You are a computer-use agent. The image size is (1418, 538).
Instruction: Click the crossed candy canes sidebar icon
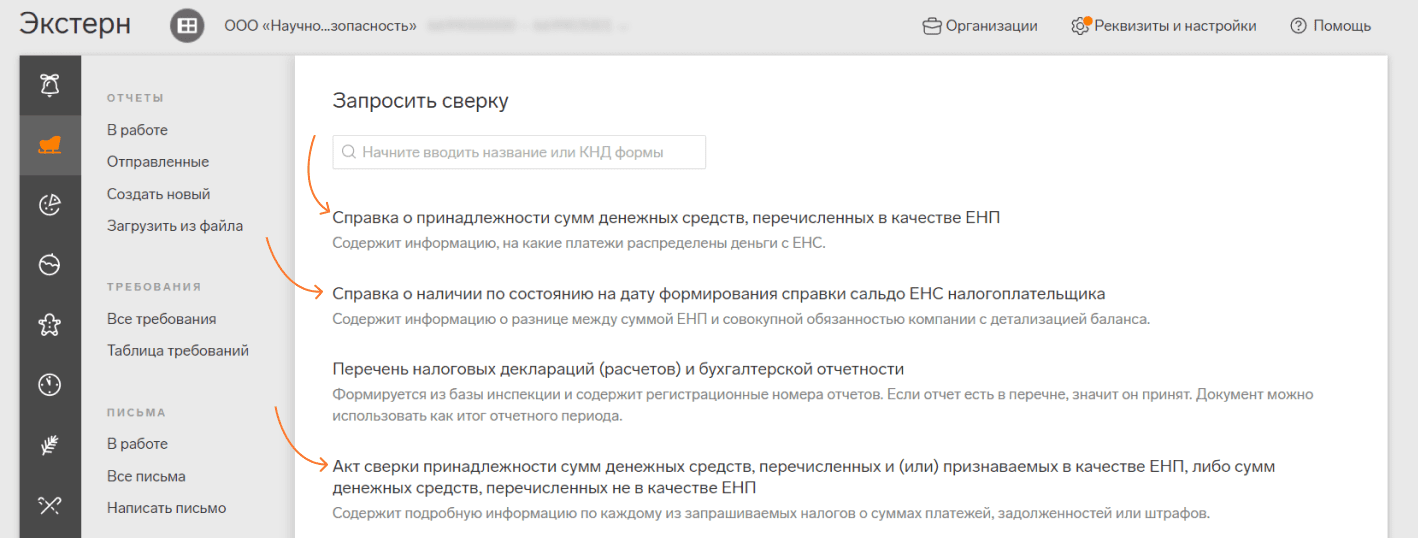click(50, 505)
